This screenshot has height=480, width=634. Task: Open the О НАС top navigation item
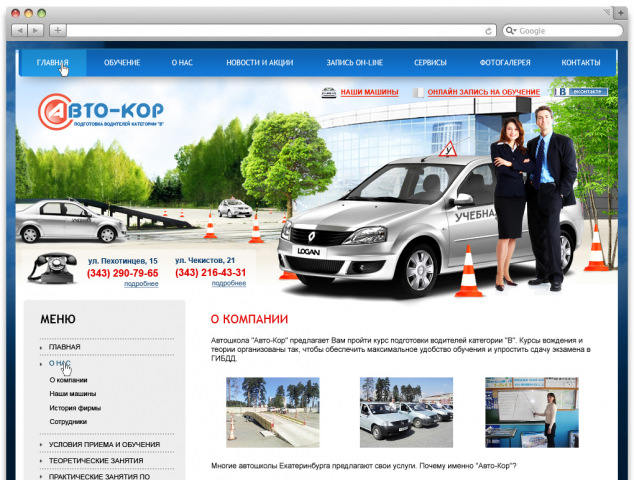pos(182,63)
